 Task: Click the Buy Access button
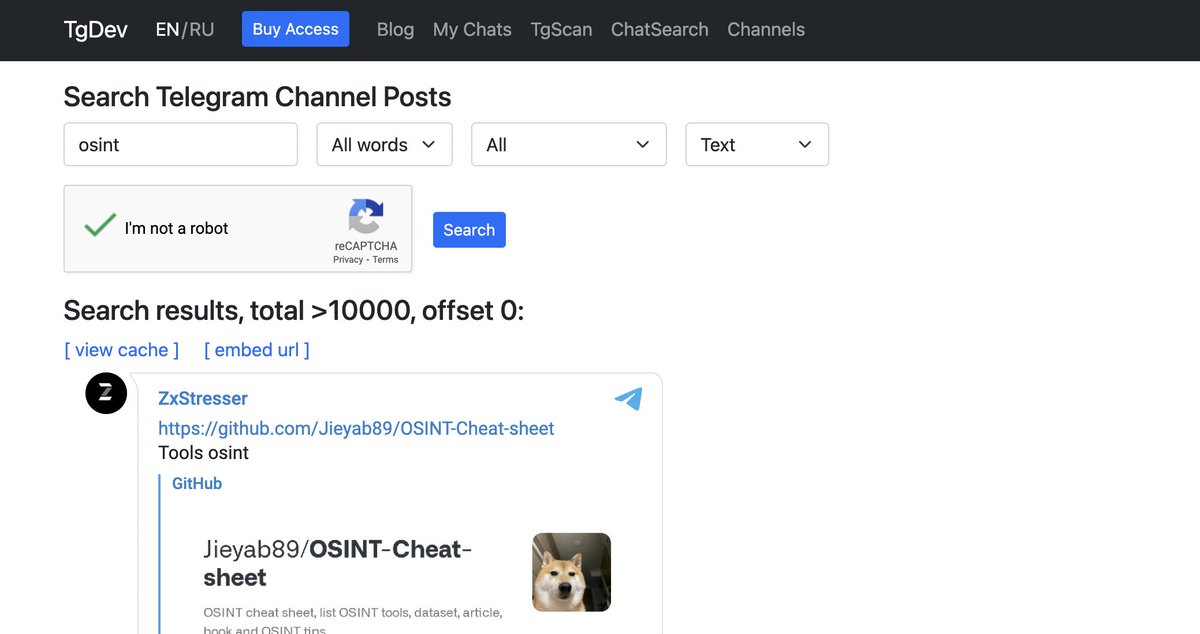[296, 29]
